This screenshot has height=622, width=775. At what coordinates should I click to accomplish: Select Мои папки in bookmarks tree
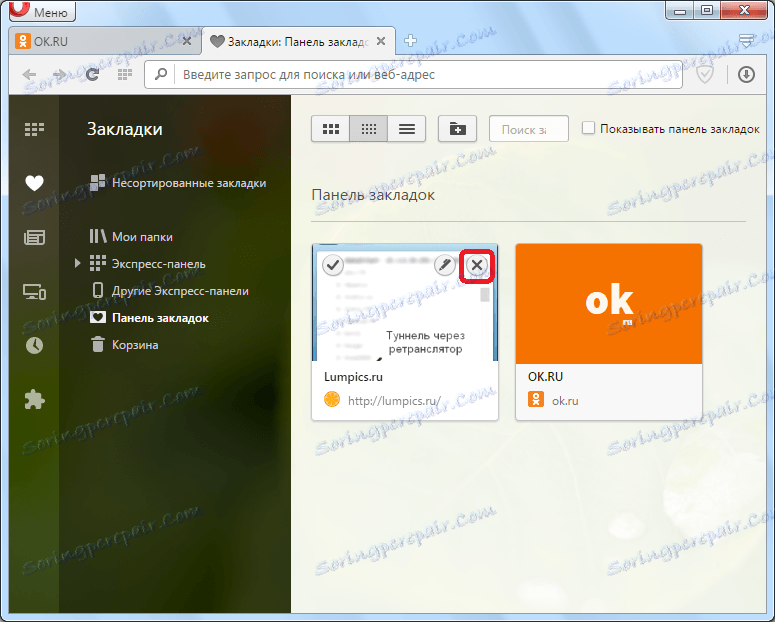point(131,237)
